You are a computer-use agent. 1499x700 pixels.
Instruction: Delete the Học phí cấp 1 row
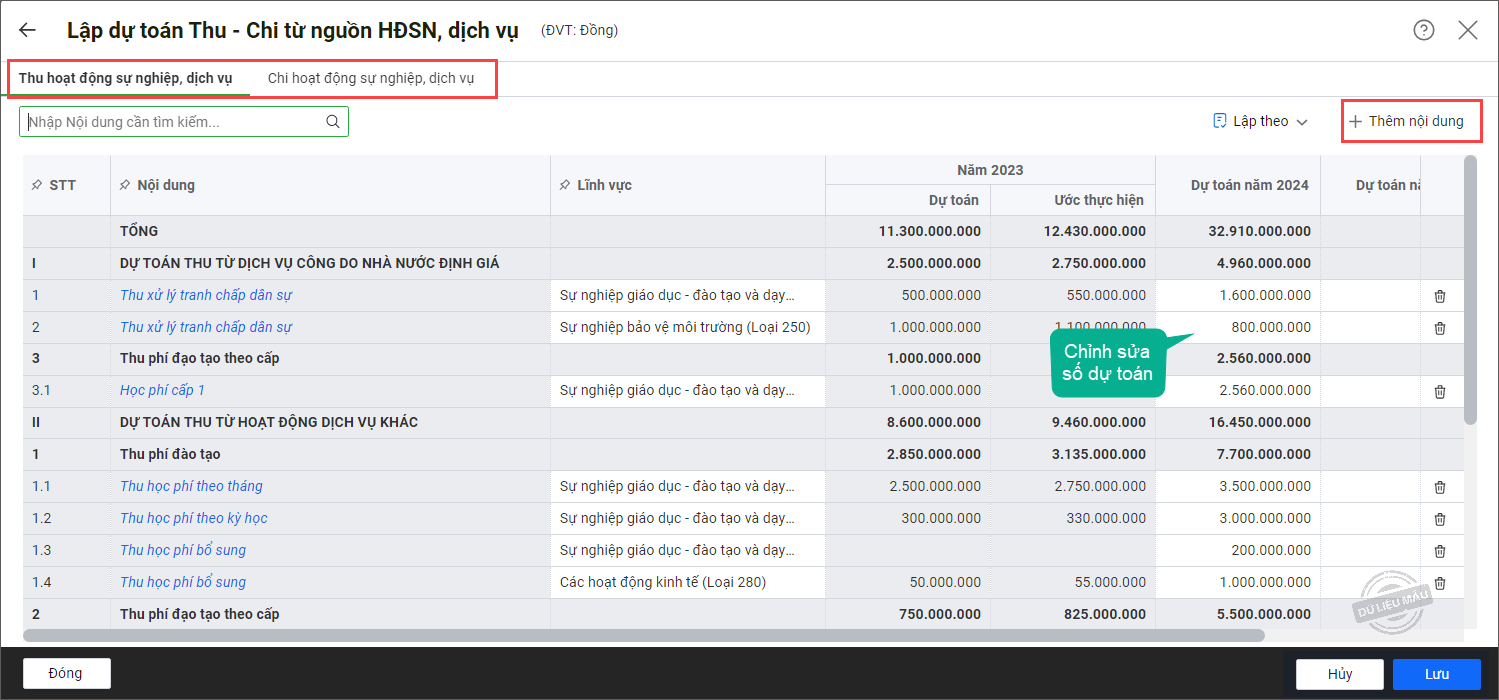(1440, 392)
